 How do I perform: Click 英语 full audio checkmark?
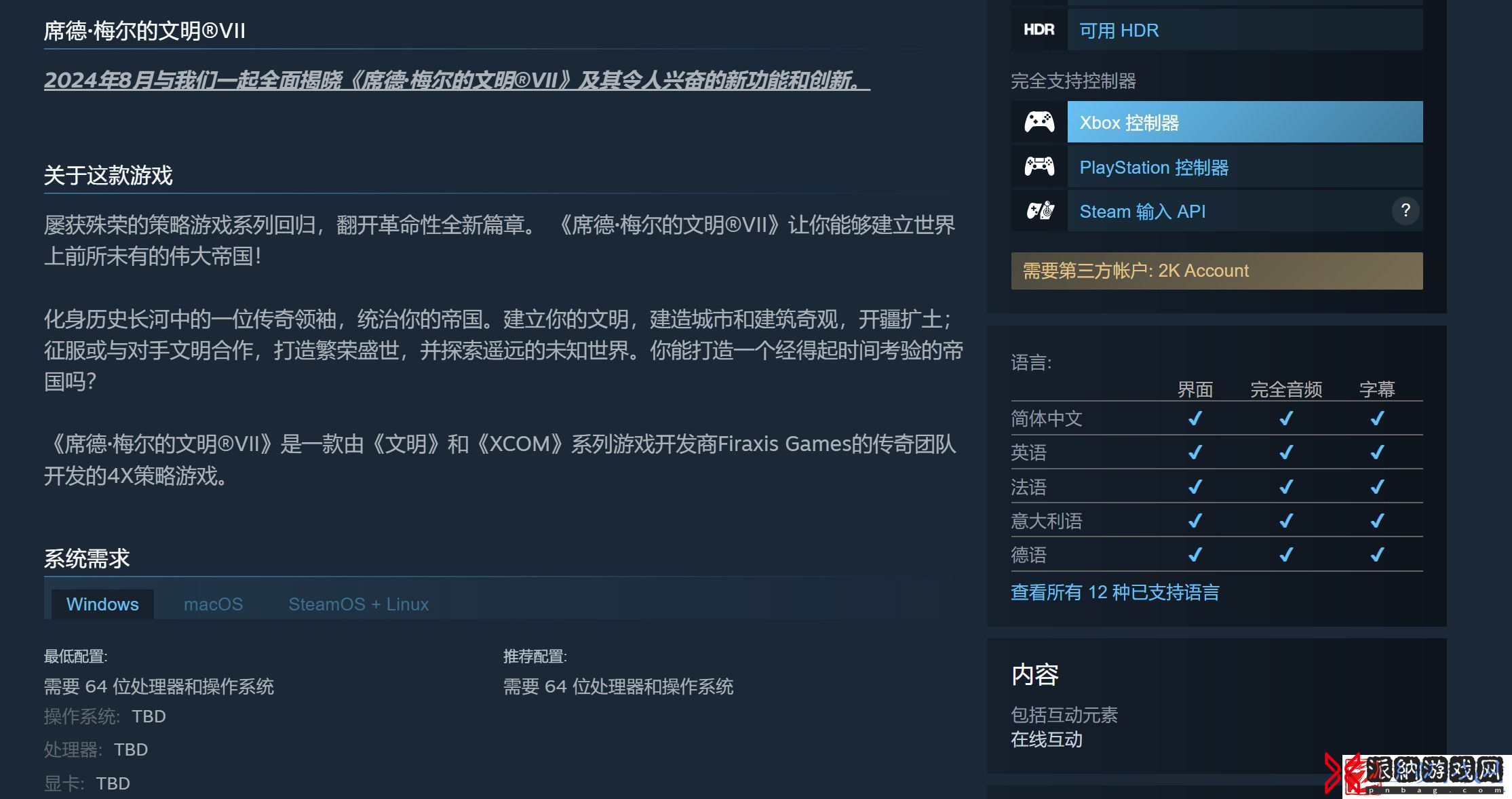[x=1286, y=452]
